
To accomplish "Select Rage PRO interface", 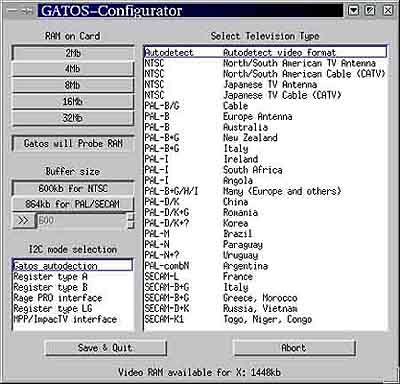I will pyautogui.click(x=72, y=298).
